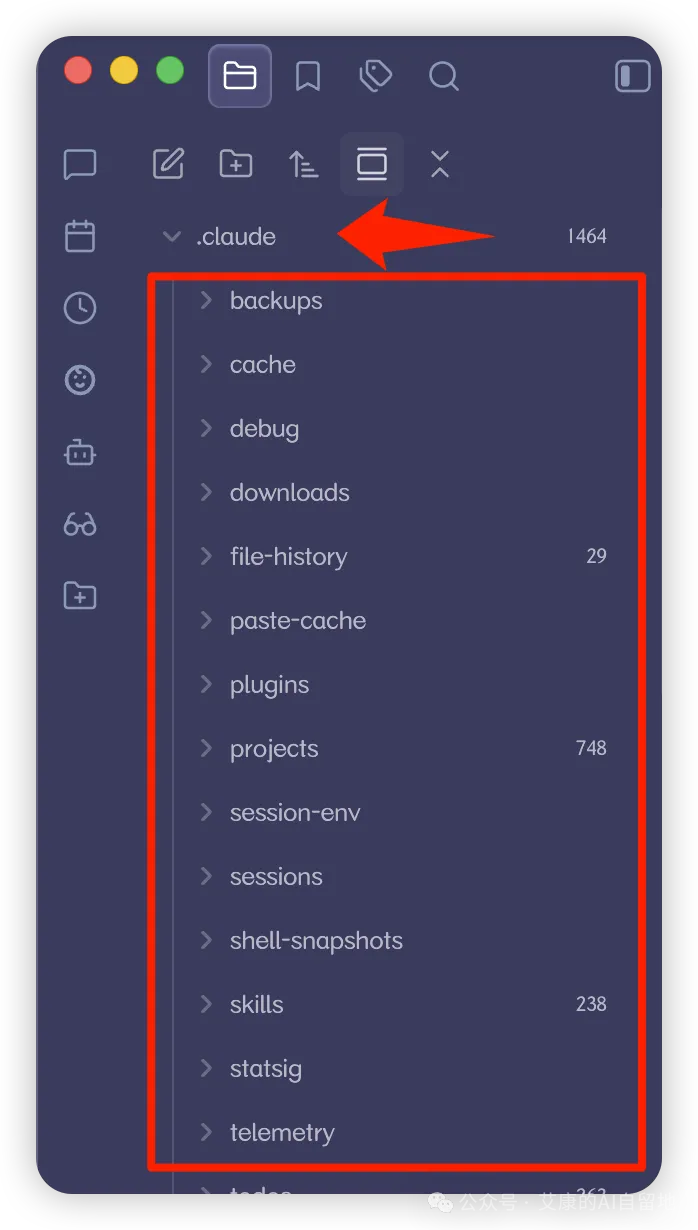Expand the backups folder

tap(206, 300)
